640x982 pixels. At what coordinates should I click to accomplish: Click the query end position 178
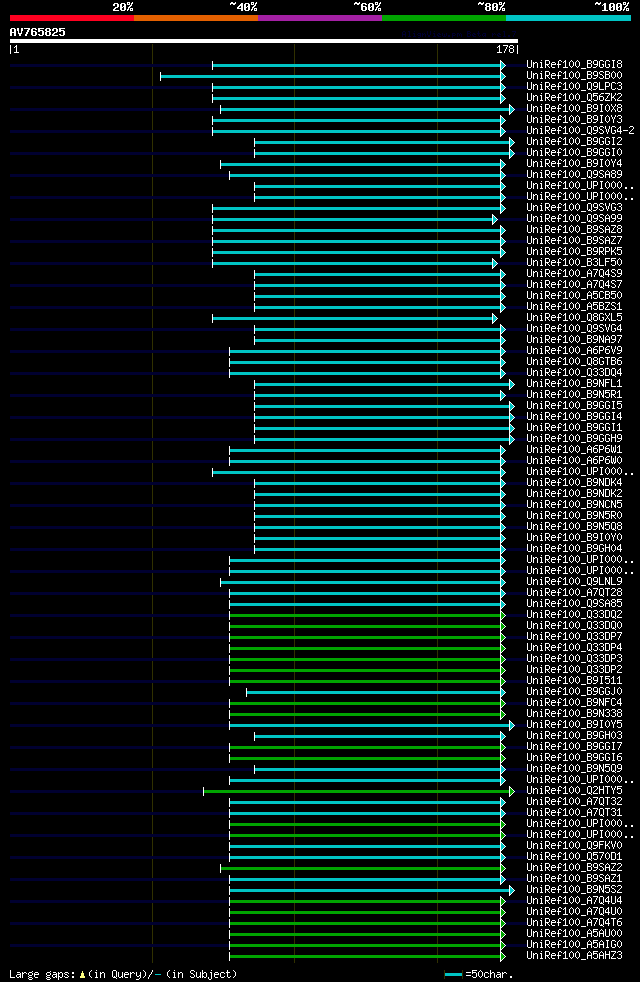click(505, 49)
